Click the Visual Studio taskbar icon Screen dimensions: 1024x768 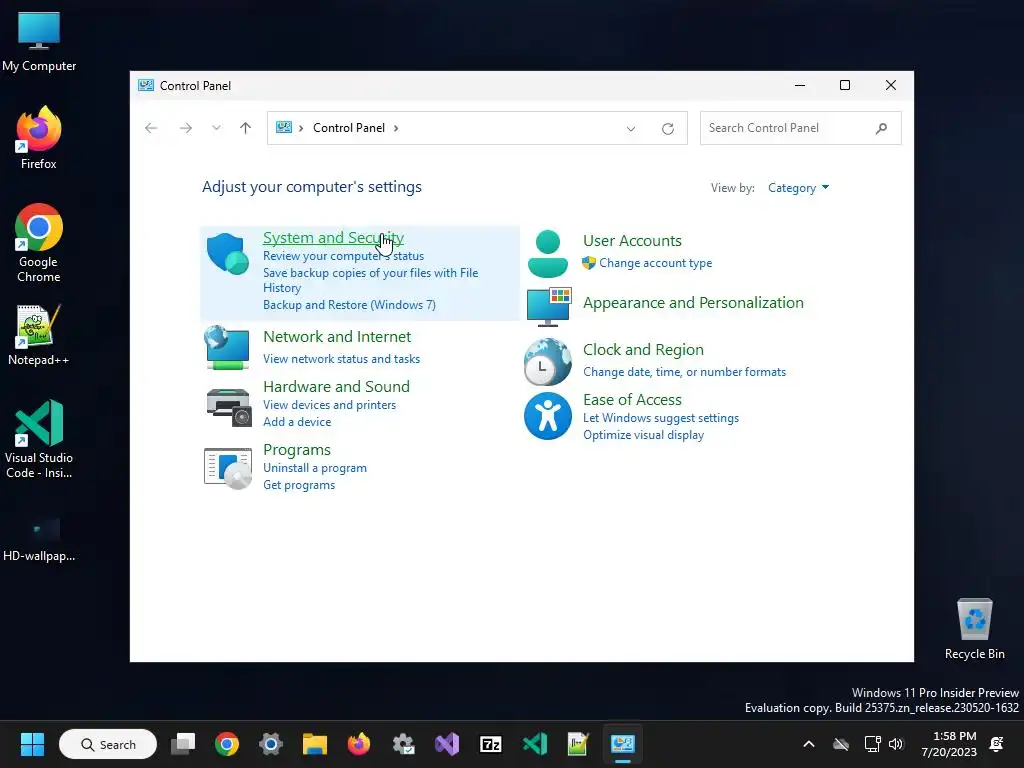(447, 744)
